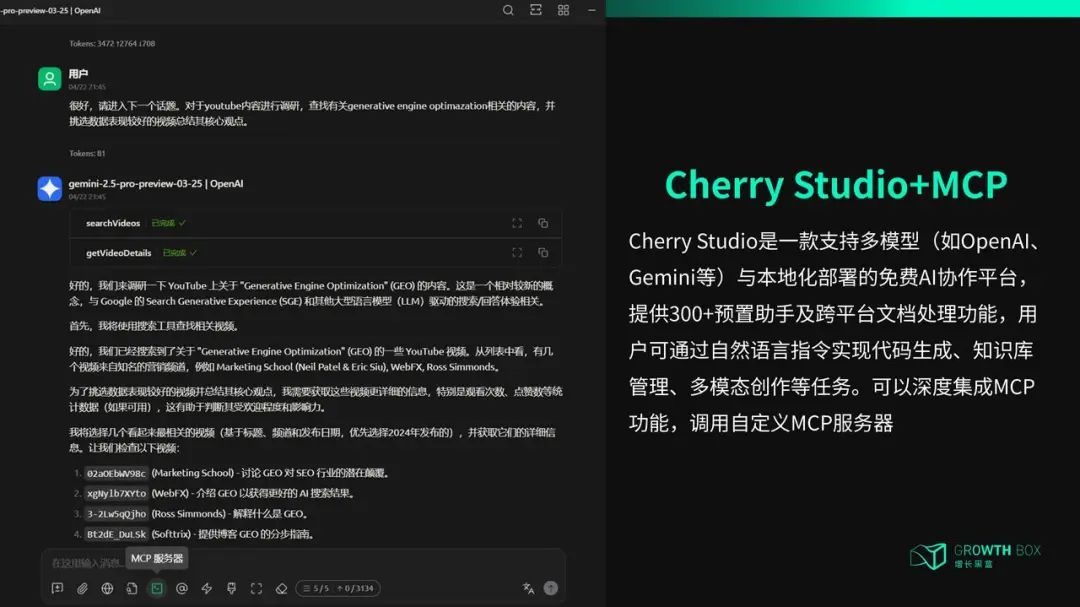Image resolution: width=1080 pixels, height=607 pixels.
Task: Minimize the Cherry Studio window
Action: click(x=592, y=10)
